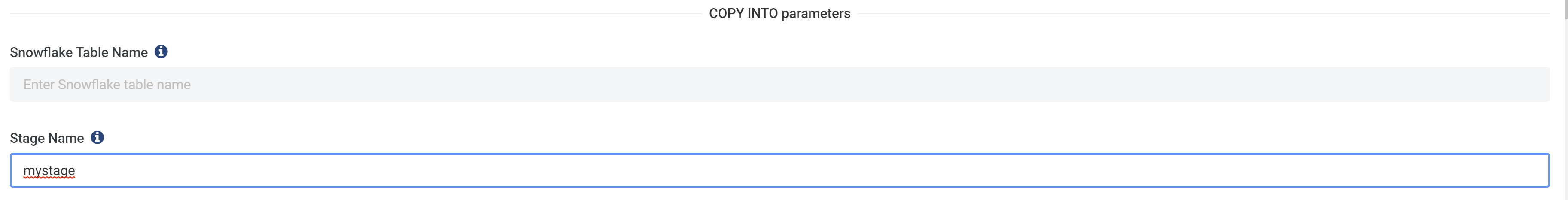The width and height of the screenshot is (1568, 200).
Task: Select the Snowflake Table Name label
Action: tap(79, 52)
